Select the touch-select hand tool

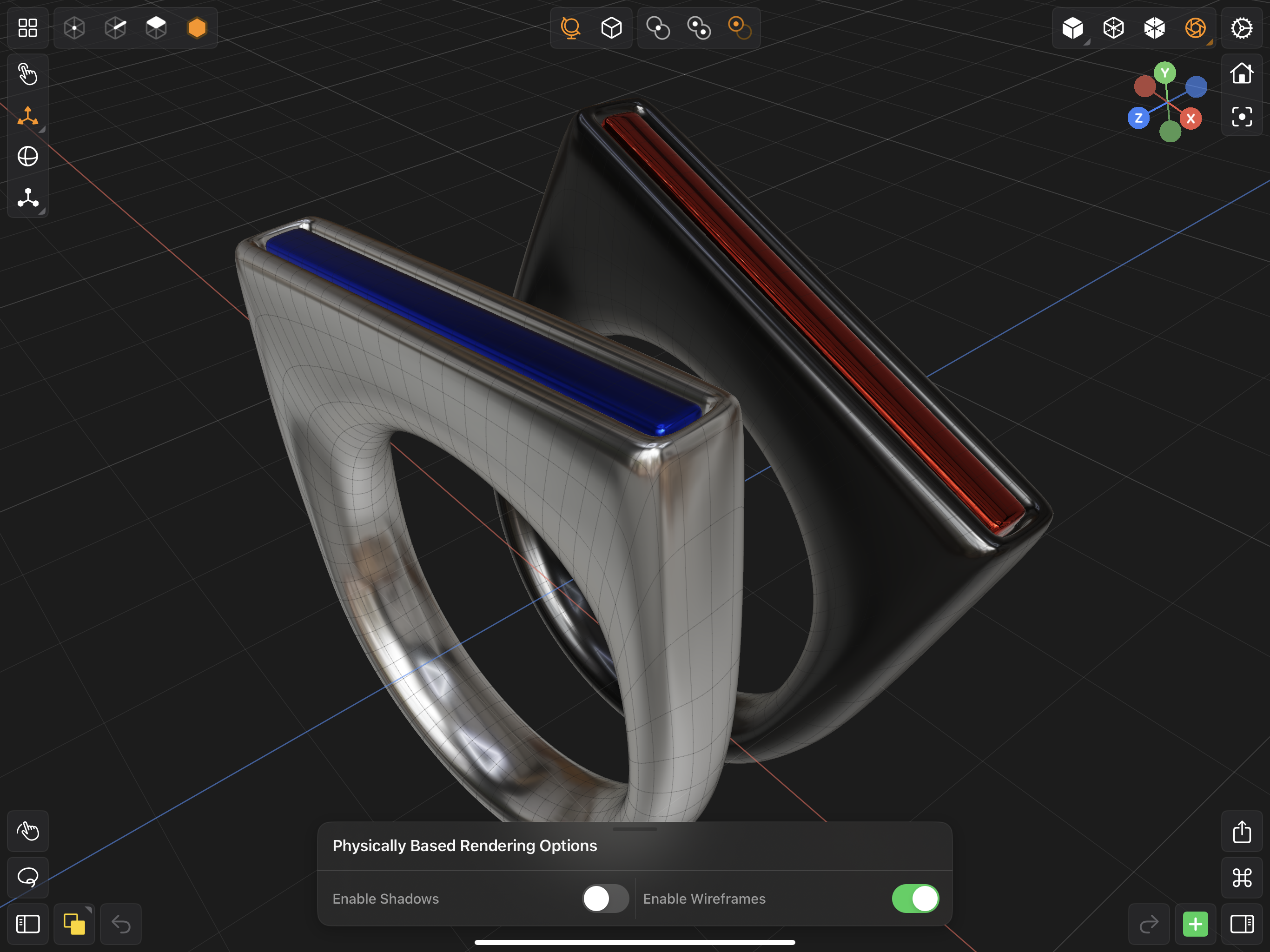click(x=27, y=75)
